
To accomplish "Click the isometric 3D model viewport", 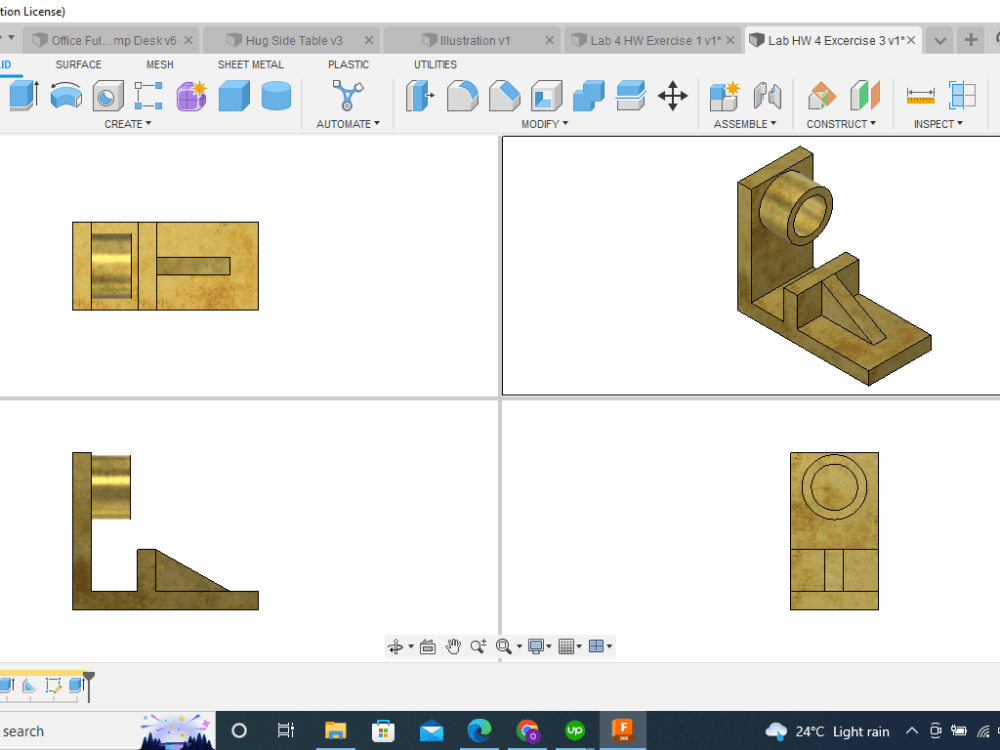I will point(751,266).
